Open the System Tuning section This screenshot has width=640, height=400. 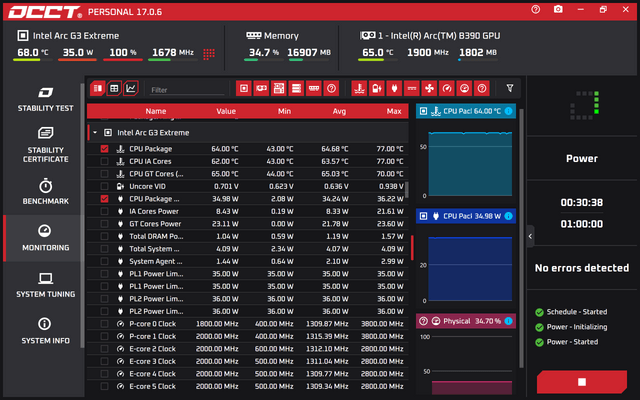(45, 285)
